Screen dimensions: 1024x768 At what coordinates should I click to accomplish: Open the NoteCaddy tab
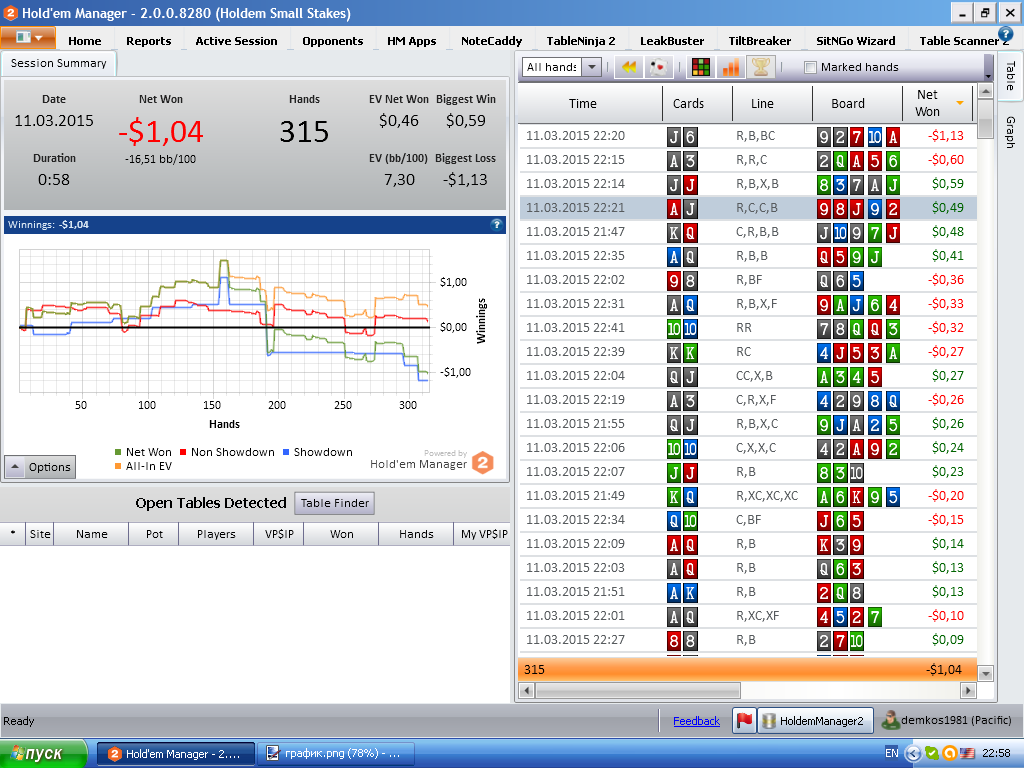[491, 40]
